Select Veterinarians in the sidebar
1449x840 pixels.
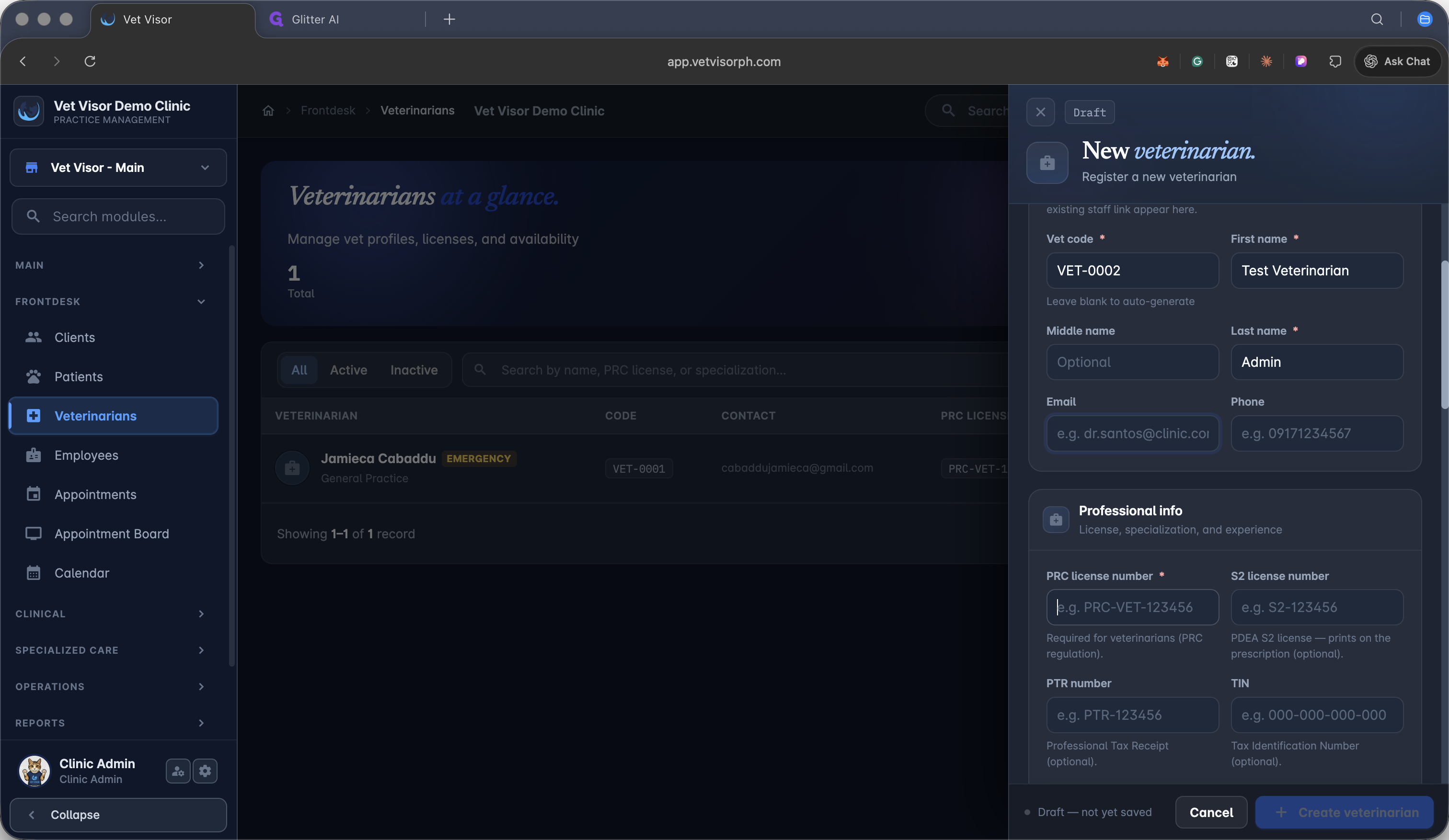(114, 416)
